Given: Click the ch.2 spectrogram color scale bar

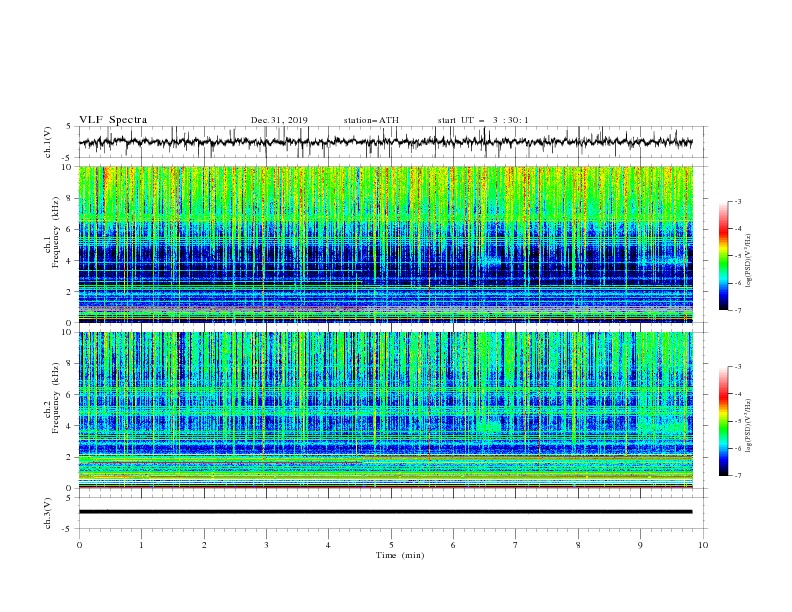Looking at the screenshot, I should [723, 421].
